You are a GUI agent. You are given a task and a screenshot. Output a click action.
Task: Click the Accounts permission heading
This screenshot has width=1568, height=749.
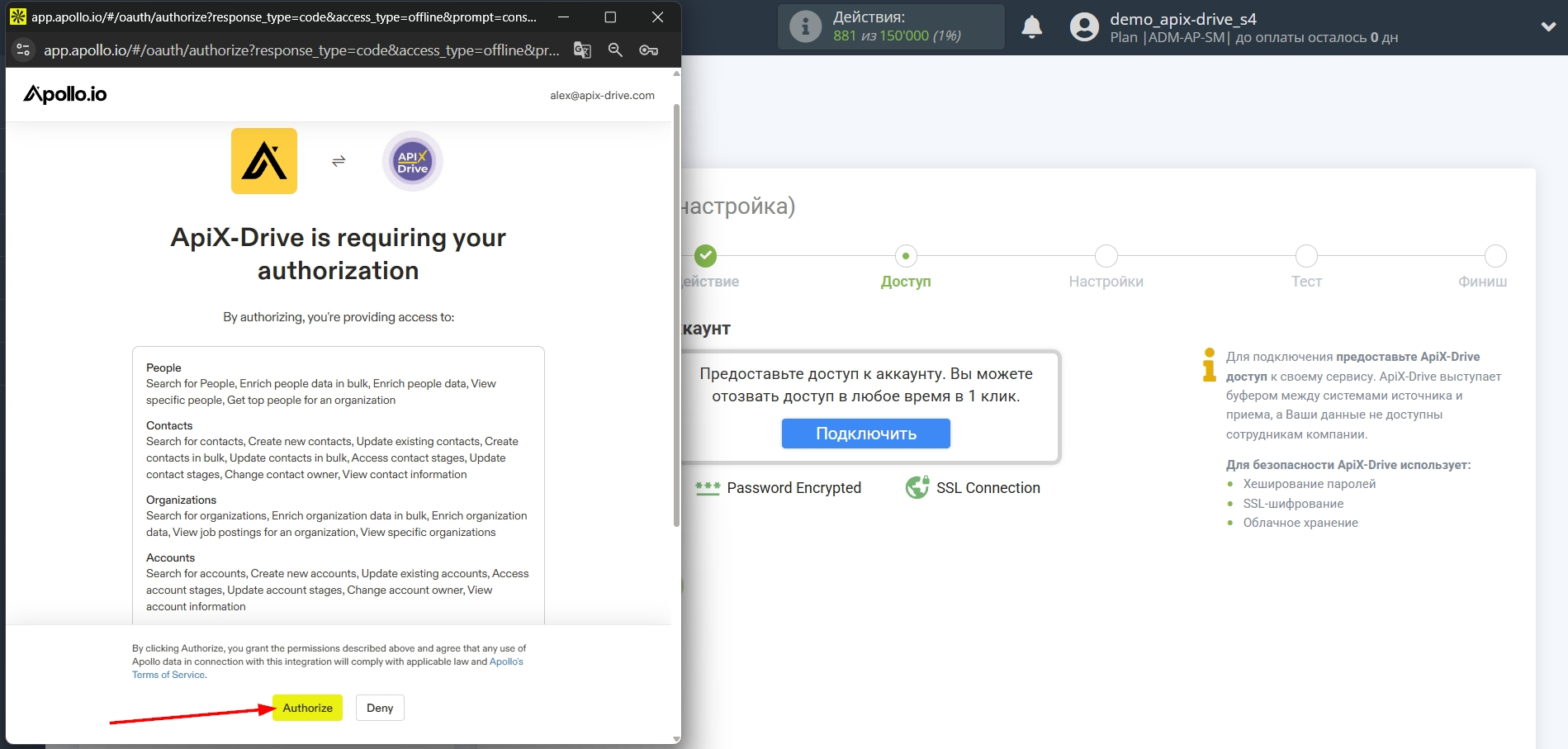[x=170, y=557]
